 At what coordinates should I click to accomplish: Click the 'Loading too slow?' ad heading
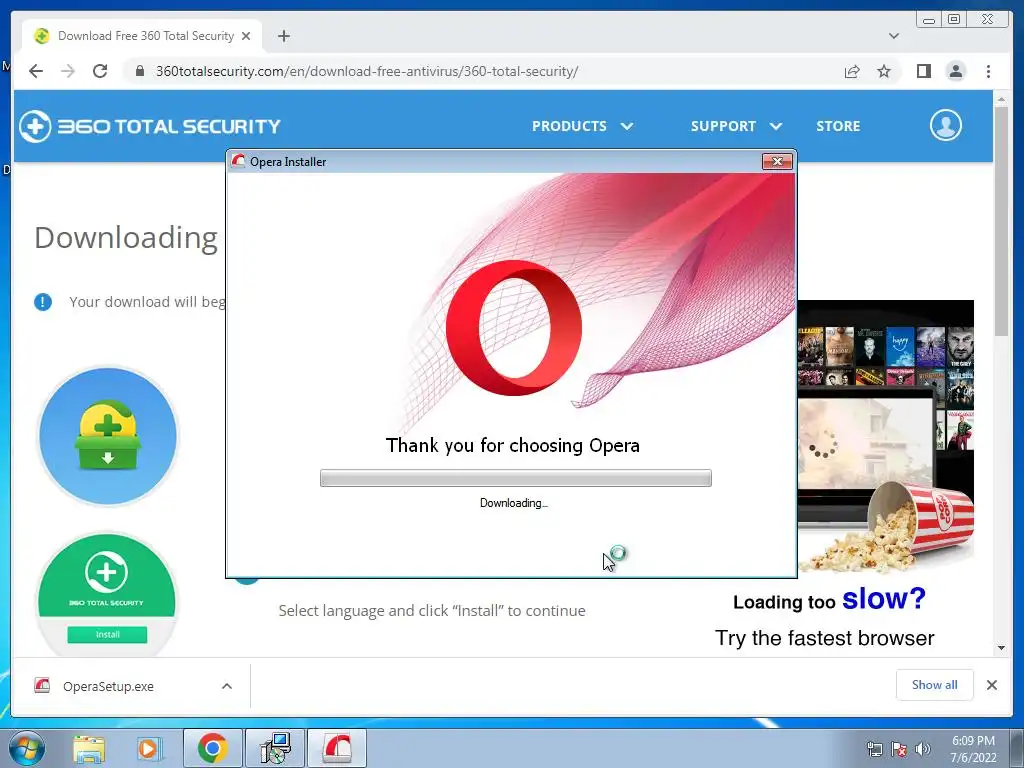829,600
